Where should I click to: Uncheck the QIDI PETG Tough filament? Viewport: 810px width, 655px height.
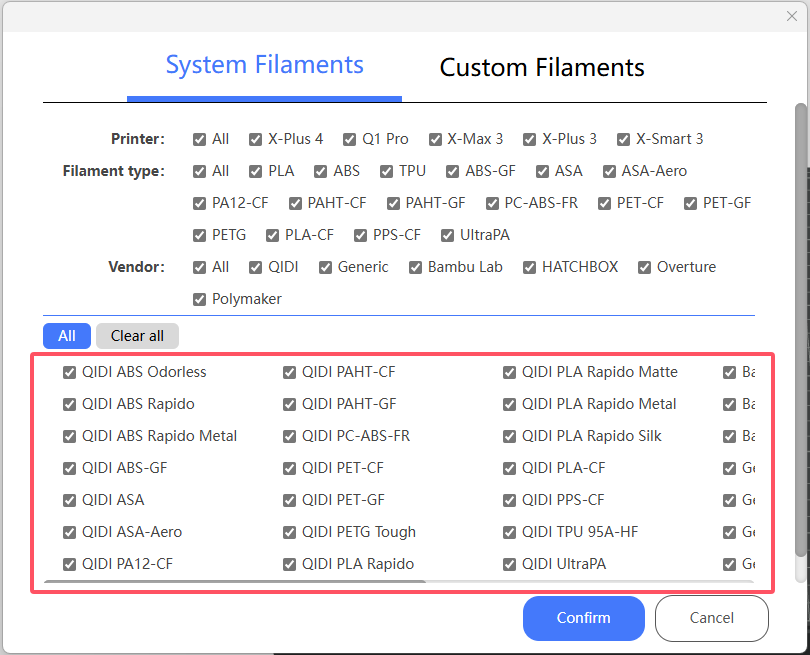289,533
